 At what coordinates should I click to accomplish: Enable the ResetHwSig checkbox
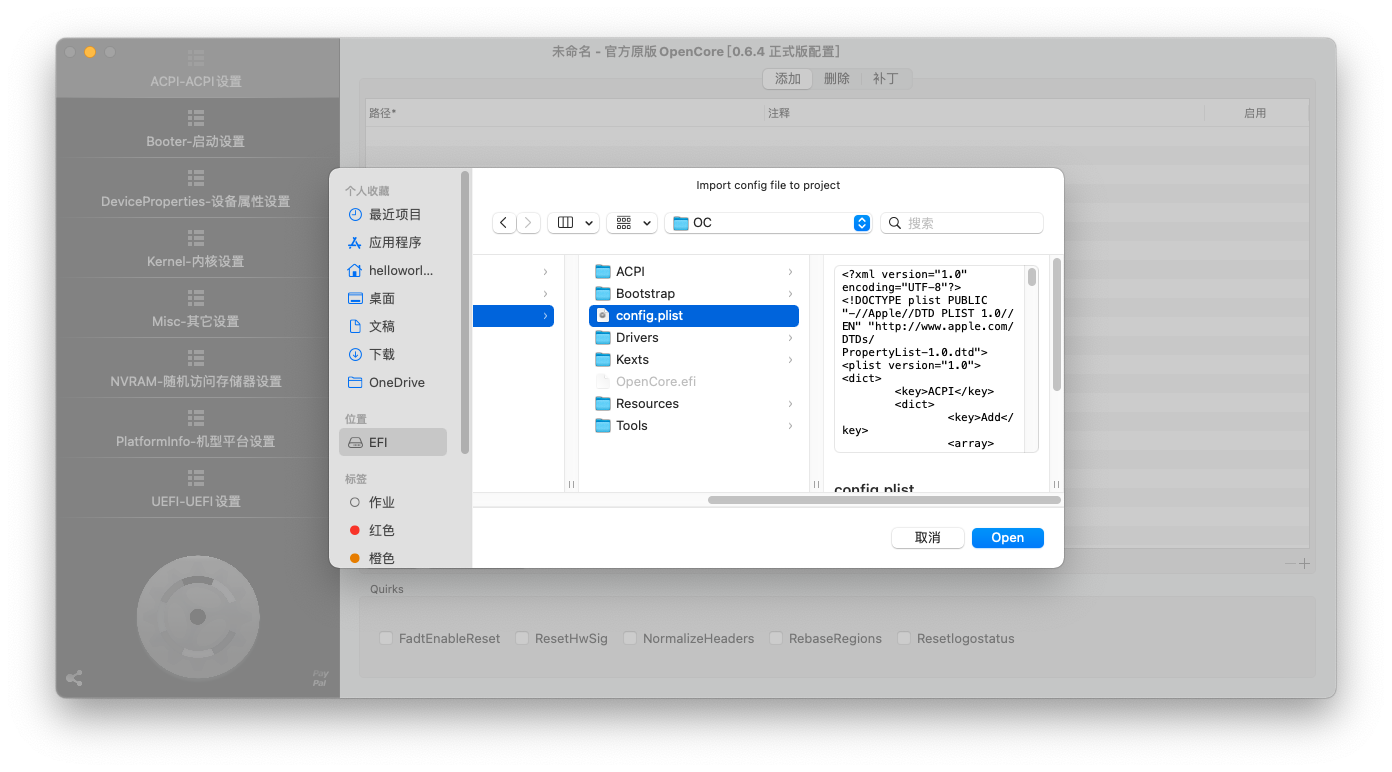click(522, 638)
